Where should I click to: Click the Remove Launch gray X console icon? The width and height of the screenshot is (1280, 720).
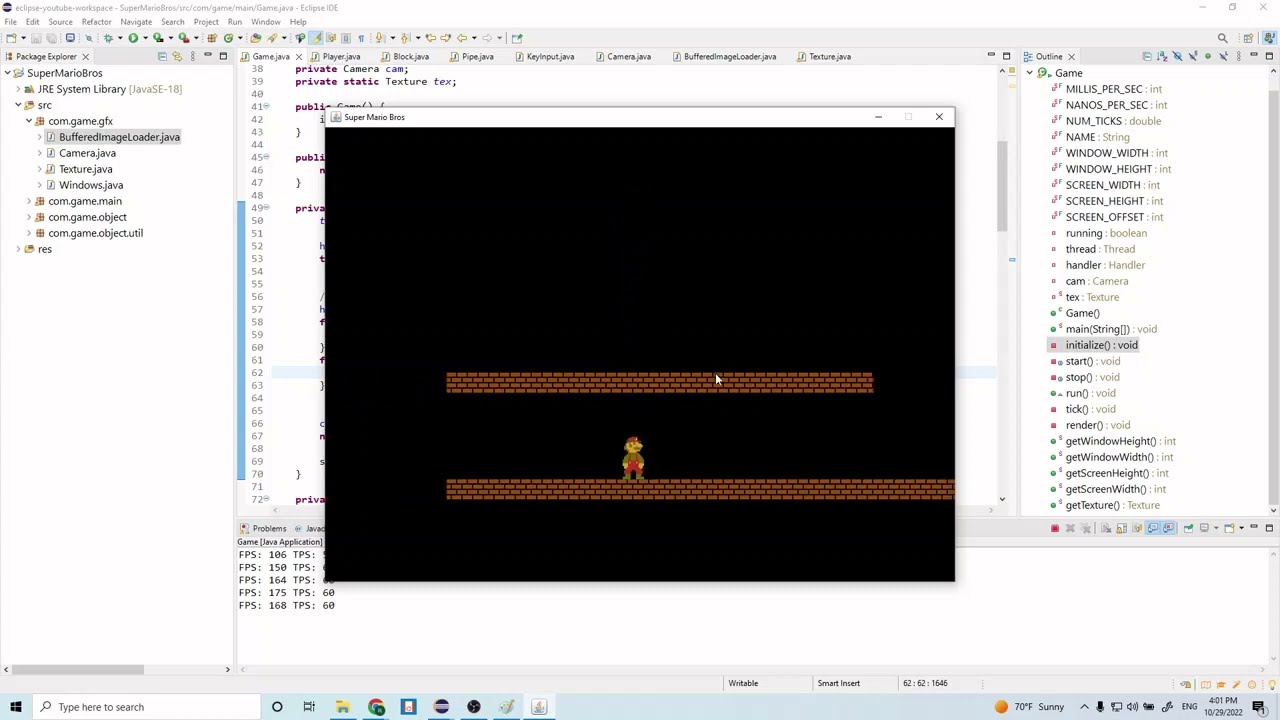1070,528
